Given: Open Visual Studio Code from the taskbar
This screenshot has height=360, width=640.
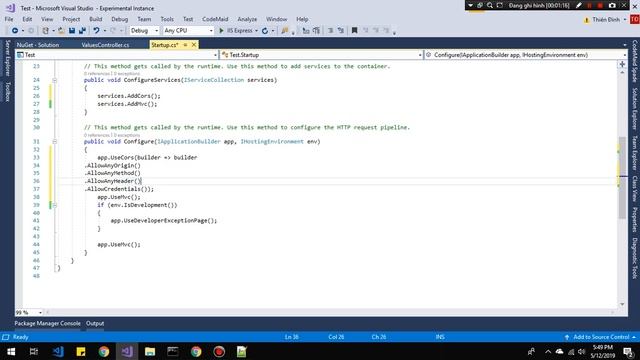Looking at the screenshot, I should click(x=58, y=351).
